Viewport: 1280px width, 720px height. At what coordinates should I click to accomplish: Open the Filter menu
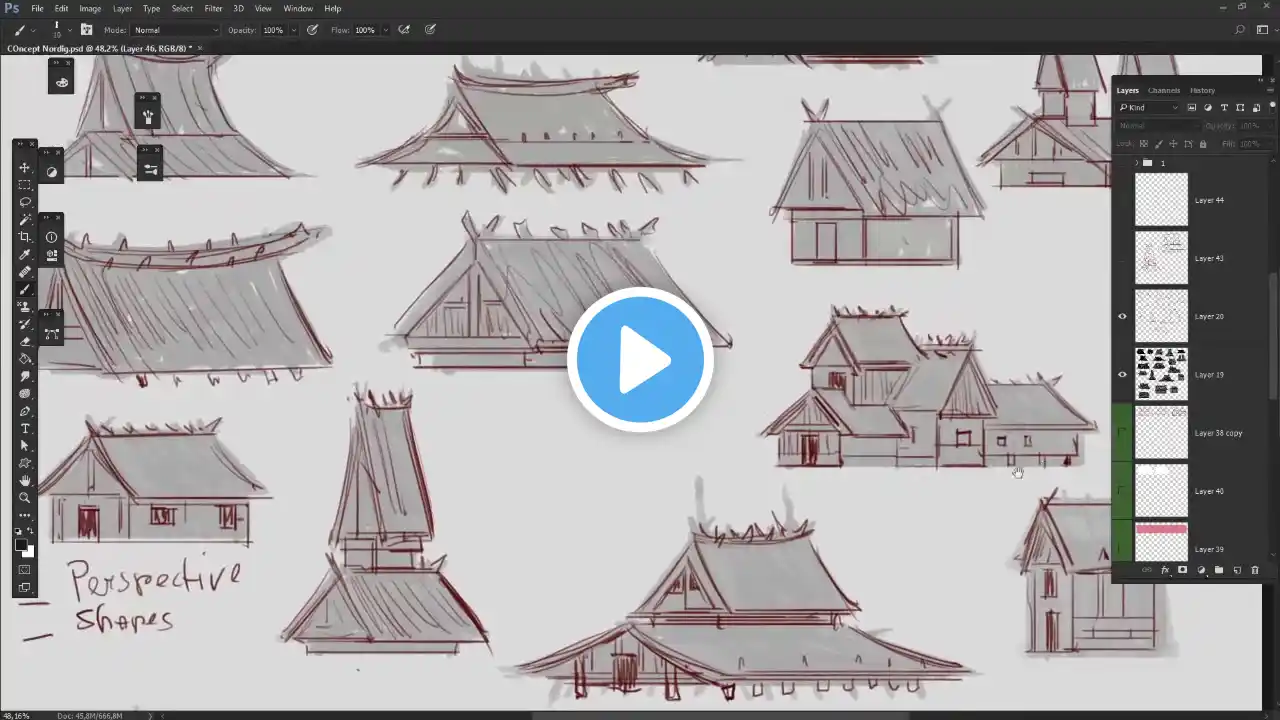pyautogui.click(x=213, y=8)
